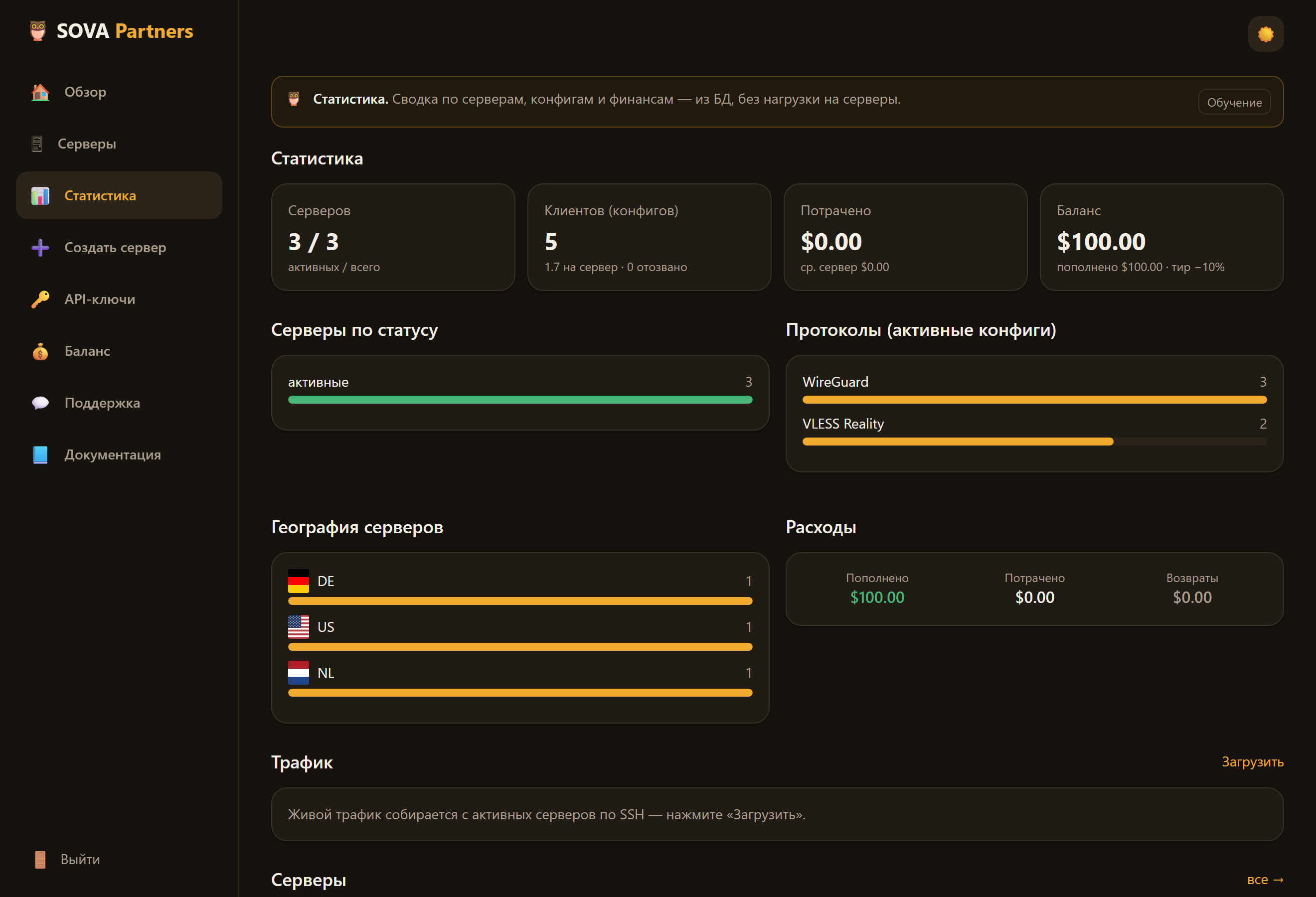Go to API-ключи in the sidebar
The image size is (1316, 897).
[119, 299]
